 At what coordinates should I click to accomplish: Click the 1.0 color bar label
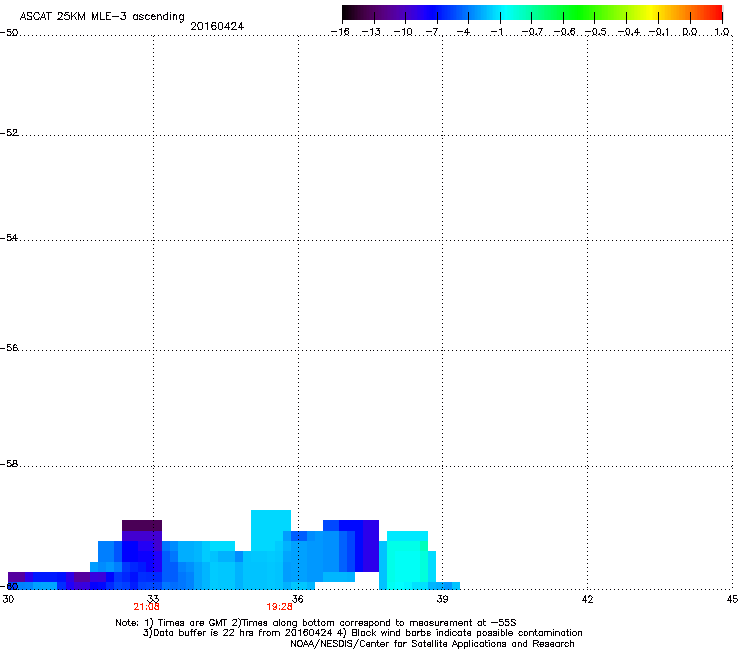point(722,32)
